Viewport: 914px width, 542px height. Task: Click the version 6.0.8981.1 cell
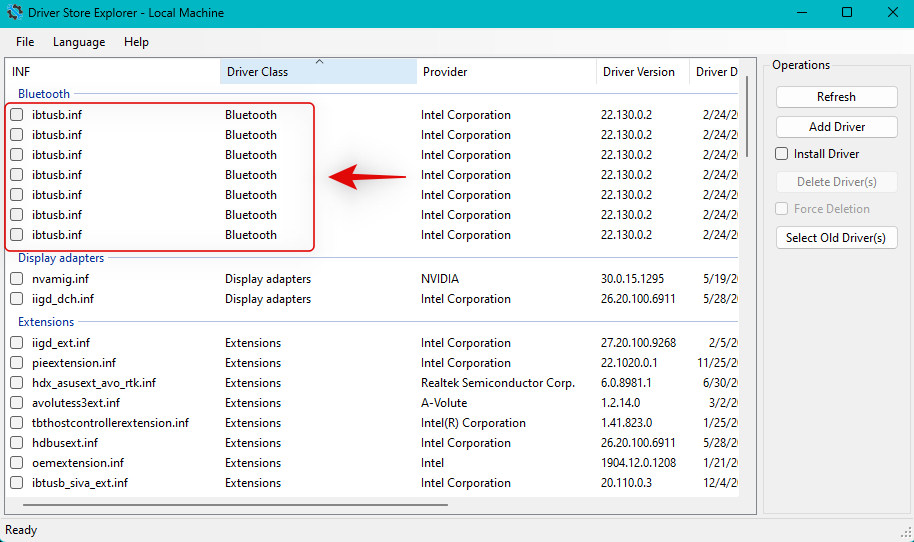(x=626, y=383)
